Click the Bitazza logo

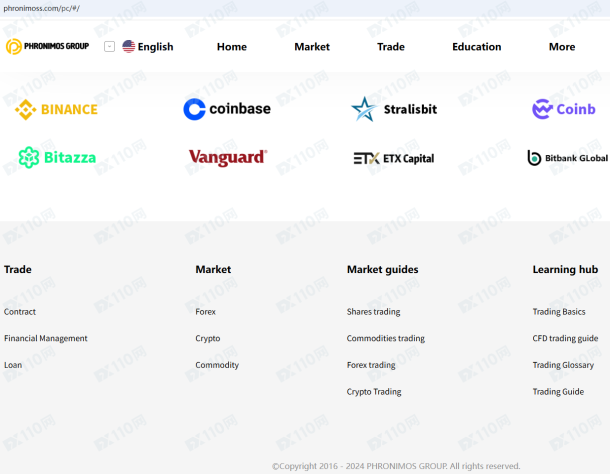point(57,157)
